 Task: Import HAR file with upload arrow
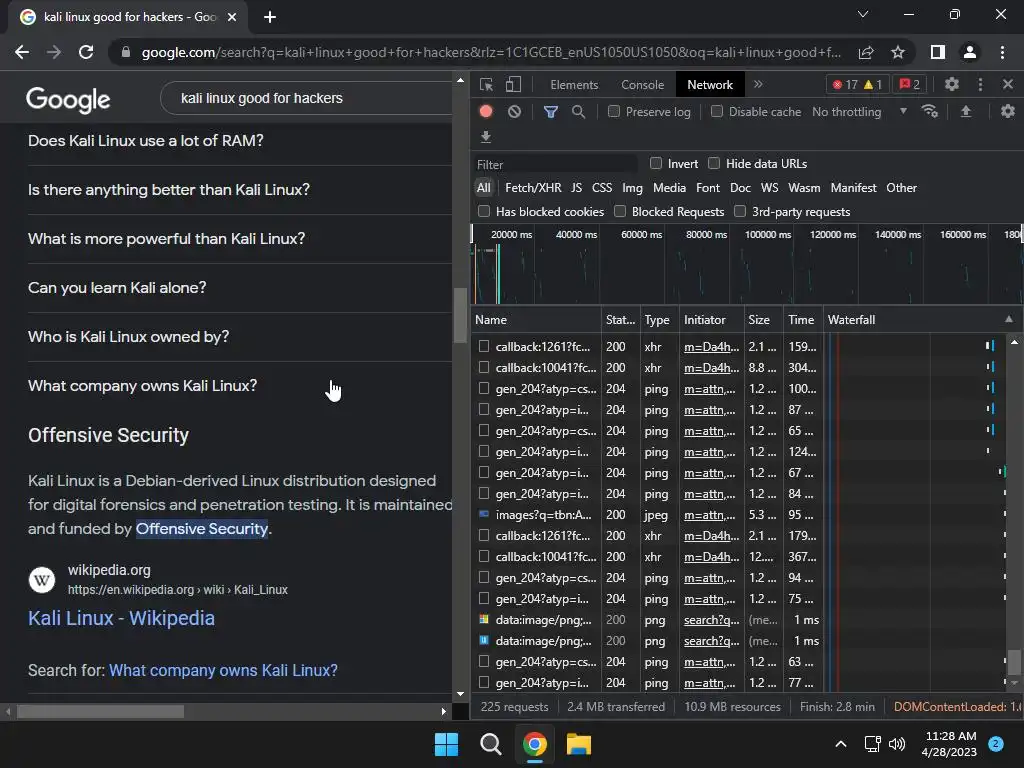(966, 112)
